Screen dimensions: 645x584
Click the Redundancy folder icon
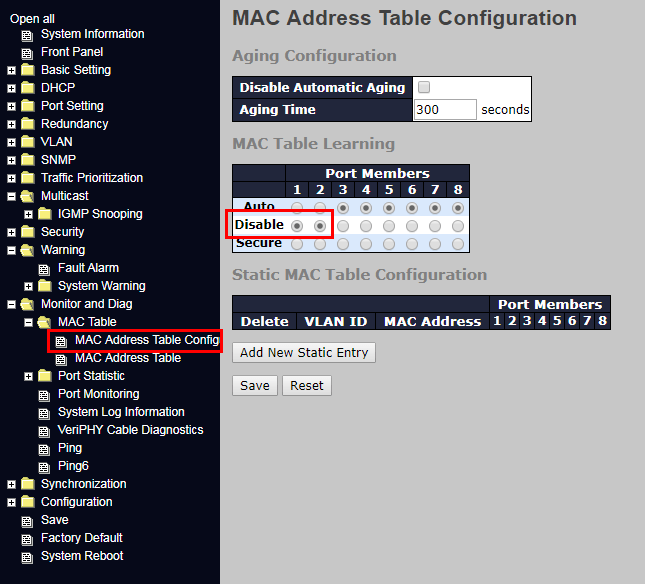click(28, 123)
